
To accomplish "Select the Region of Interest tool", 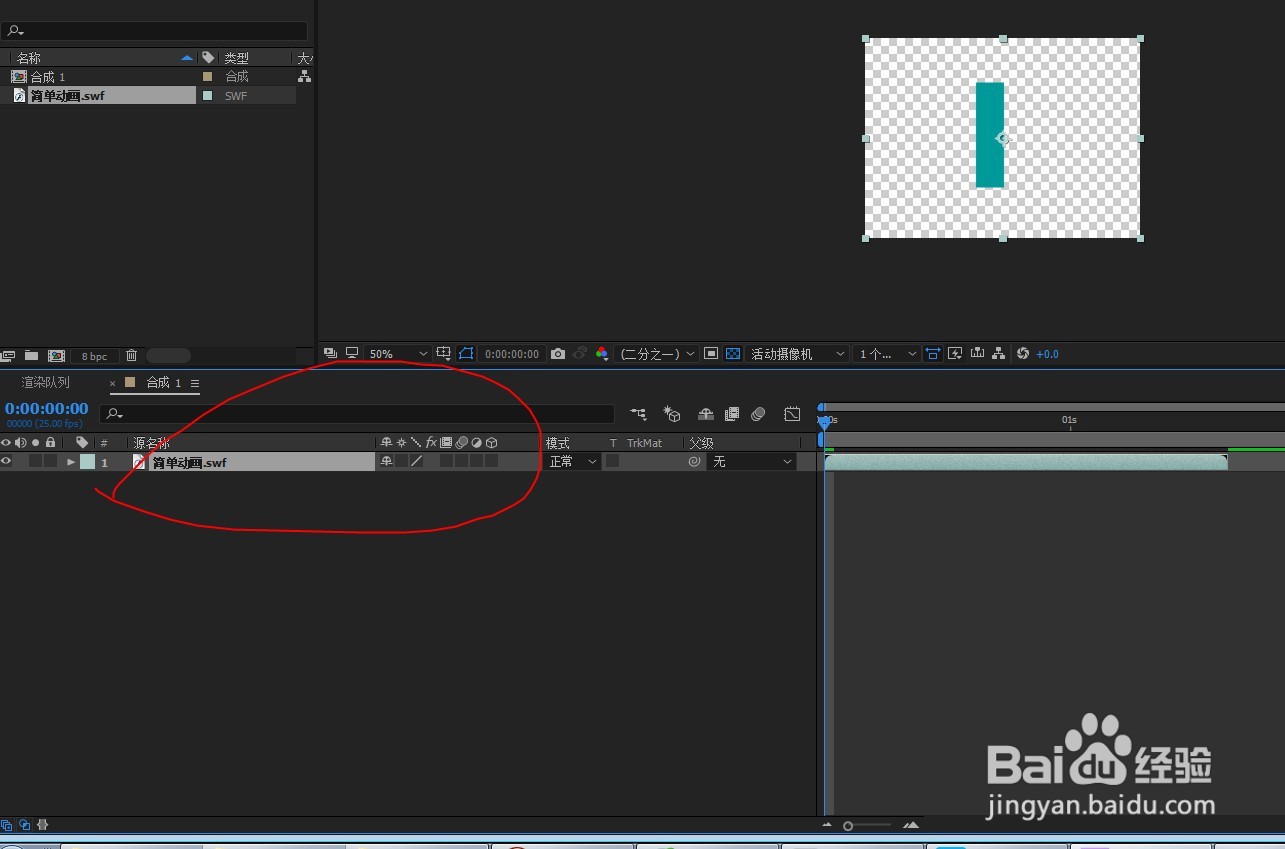I will point(711,353).
